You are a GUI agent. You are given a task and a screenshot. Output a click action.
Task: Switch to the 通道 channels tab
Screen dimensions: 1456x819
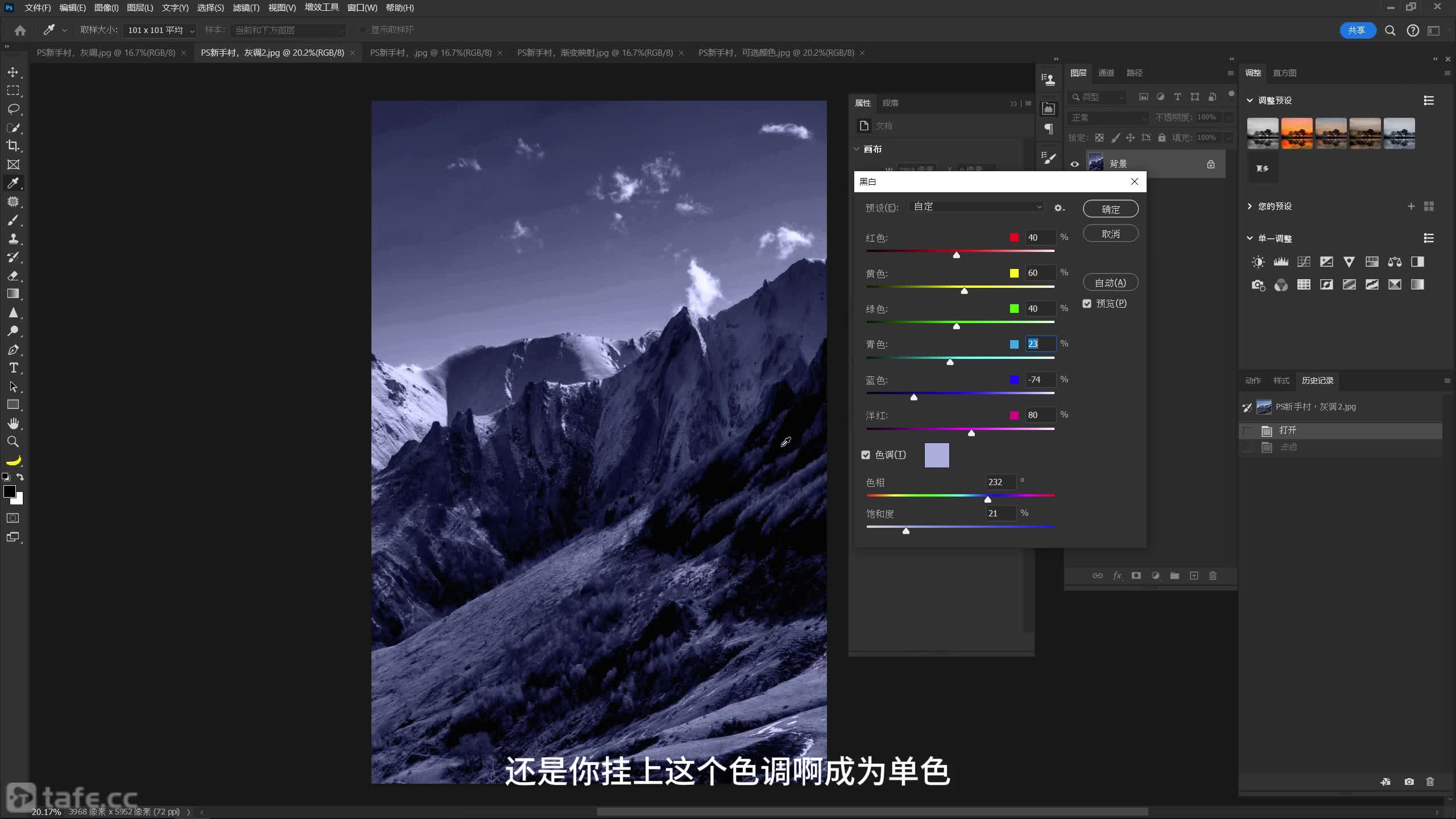pos(1106,73)
